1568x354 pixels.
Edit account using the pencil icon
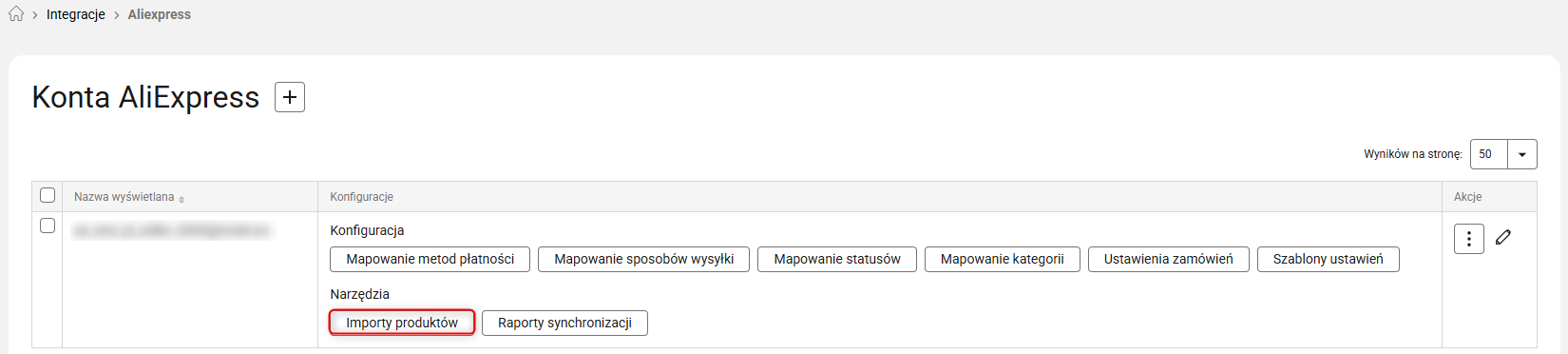[1503, 237]
